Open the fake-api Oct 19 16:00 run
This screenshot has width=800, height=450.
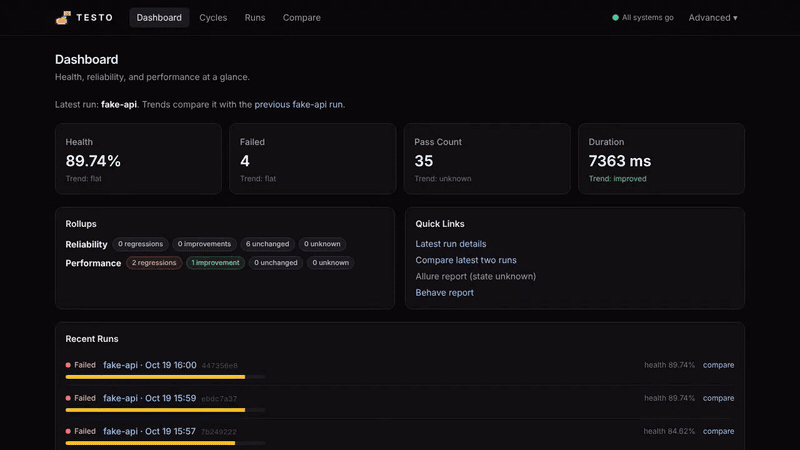pyautogui.click(x=149, y=365)
